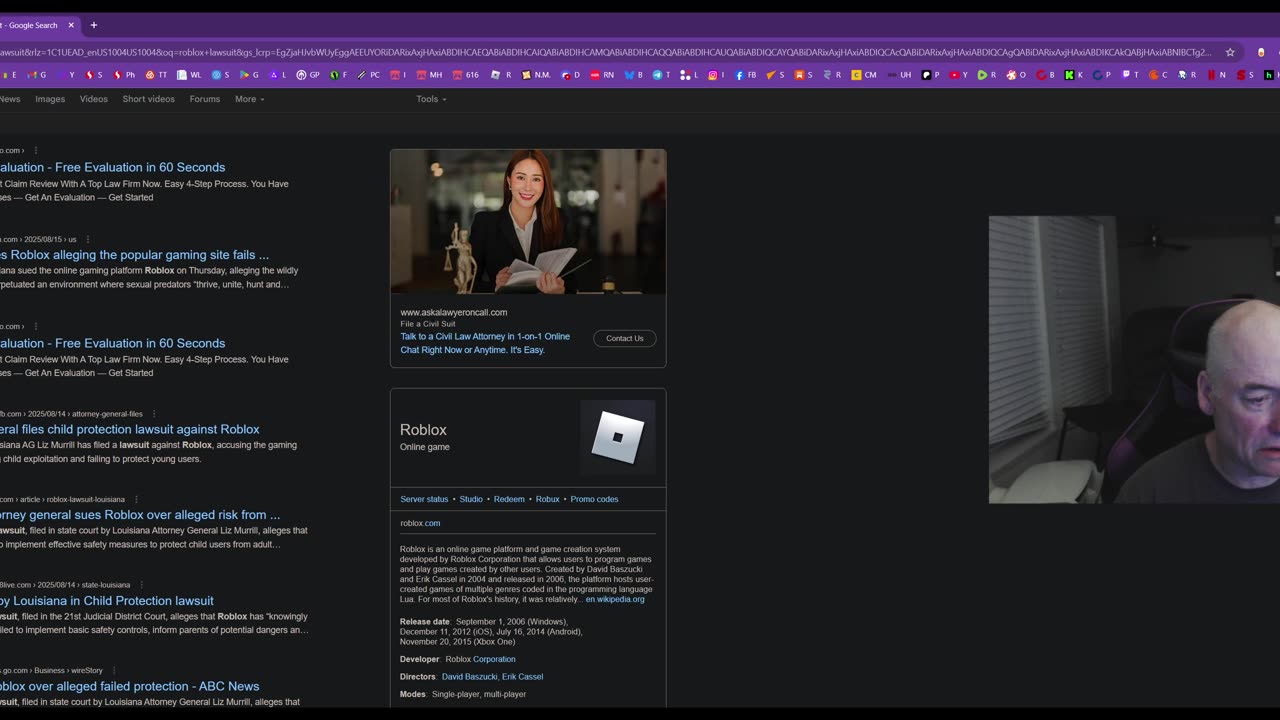Open the bookmark labeled O

coord(1017,75)
